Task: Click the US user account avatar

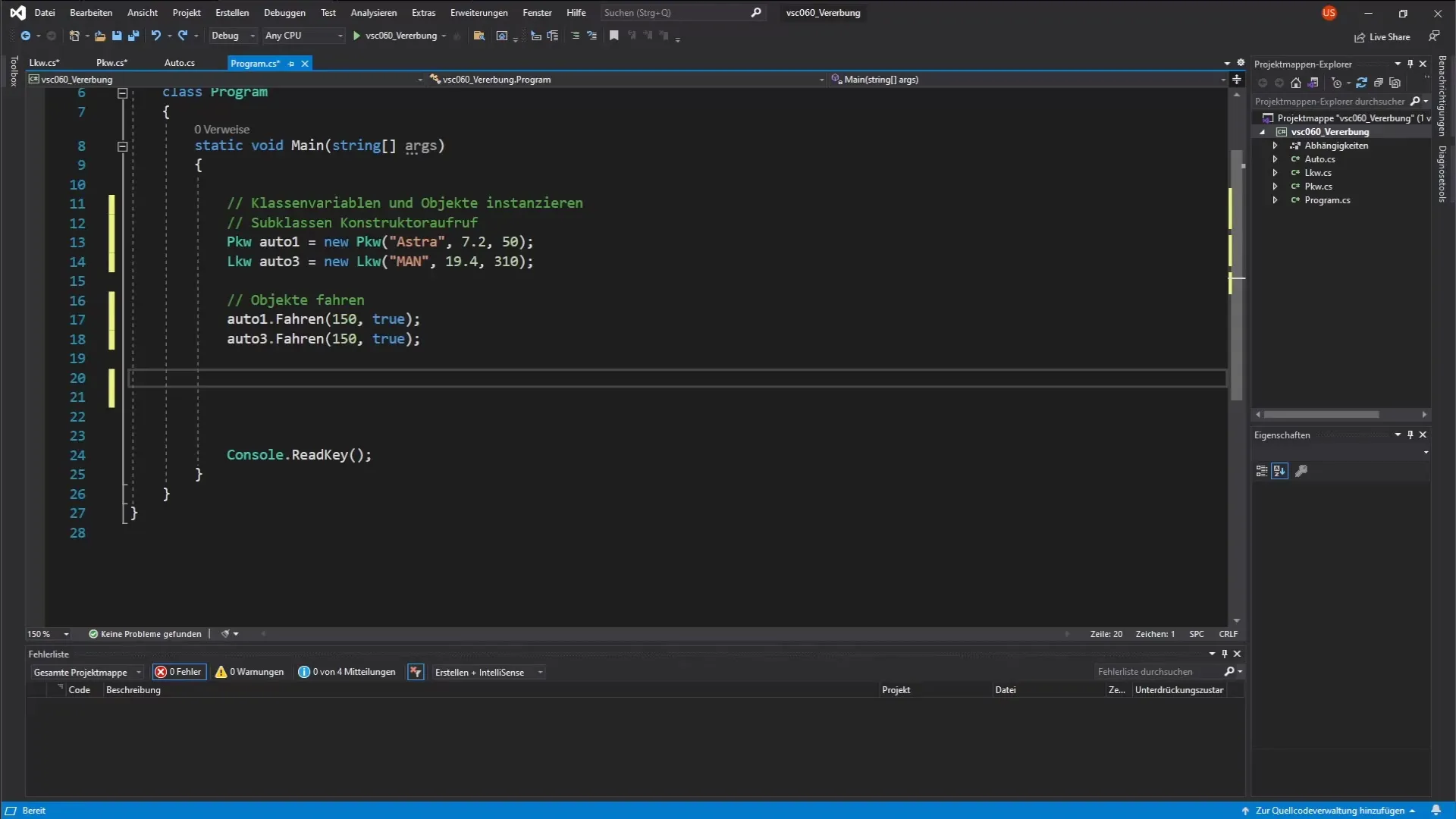Action: [1329, 13]
